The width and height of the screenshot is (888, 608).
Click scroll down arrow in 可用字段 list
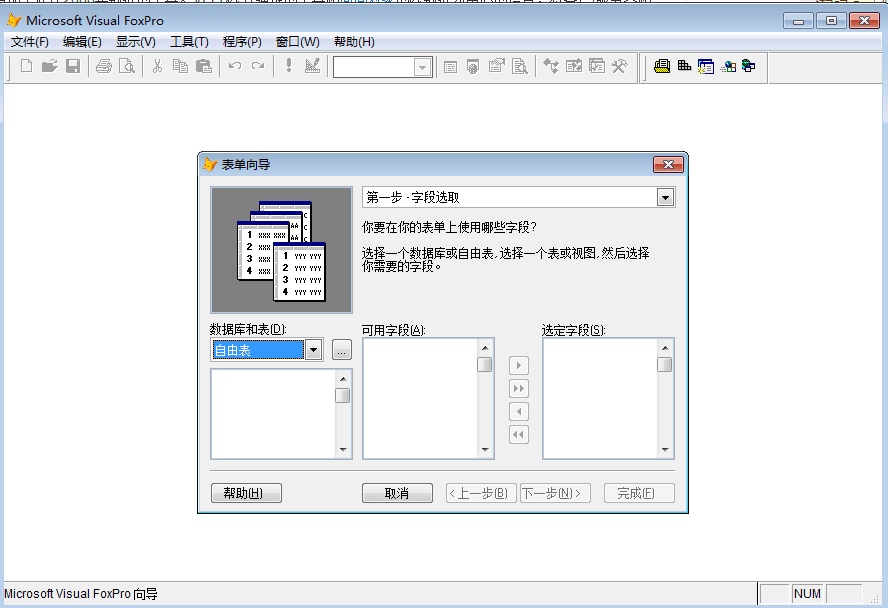pyautogui.click(x=485, y=449)
